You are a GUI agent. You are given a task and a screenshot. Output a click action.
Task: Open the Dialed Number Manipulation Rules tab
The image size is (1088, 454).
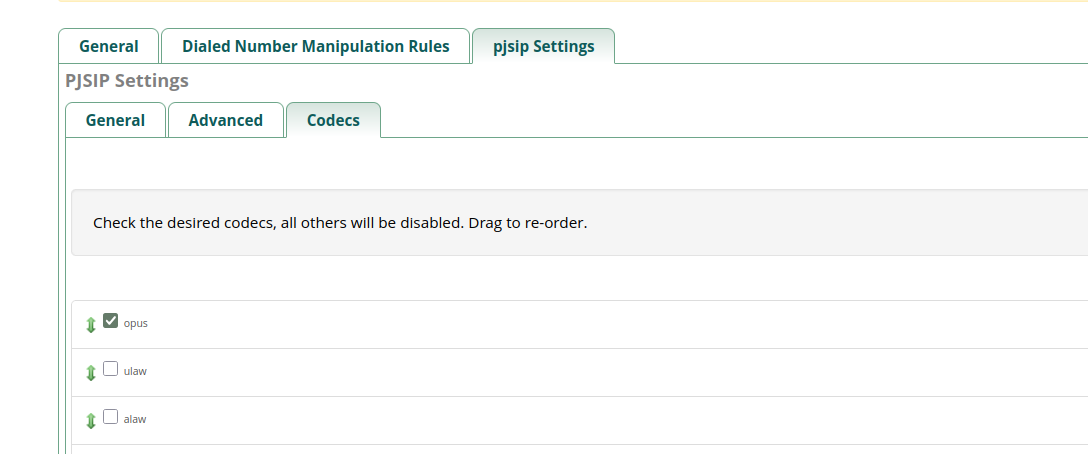click(x=315, y=46)
